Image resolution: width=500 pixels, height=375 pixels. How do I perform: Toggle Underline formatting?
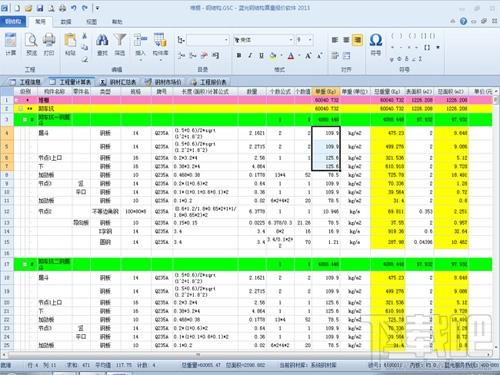(261, 56)
